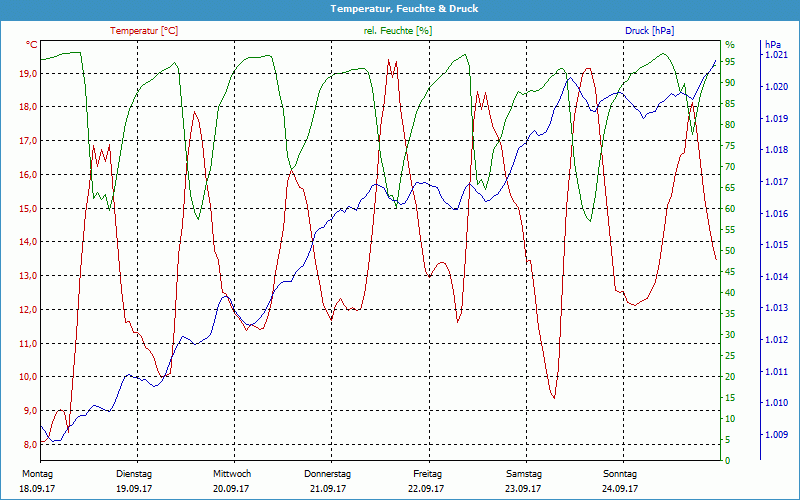Click the '13,0' temperature axis value
The width and height of the screenshot is (800, 500).
pyautogui.click(x=28, y=276)
